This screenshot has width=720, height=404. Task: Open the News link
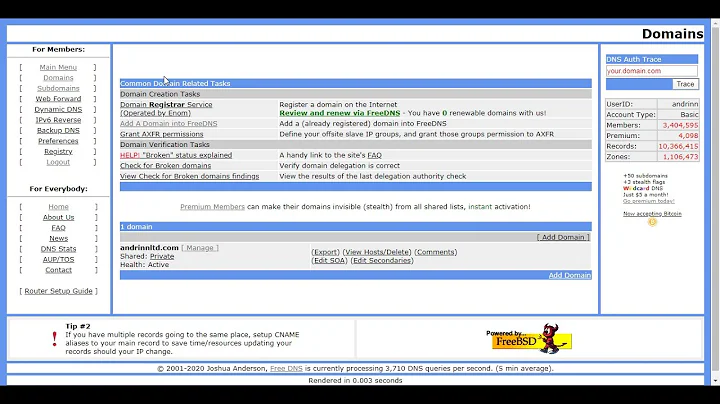(x=58, y=238)
